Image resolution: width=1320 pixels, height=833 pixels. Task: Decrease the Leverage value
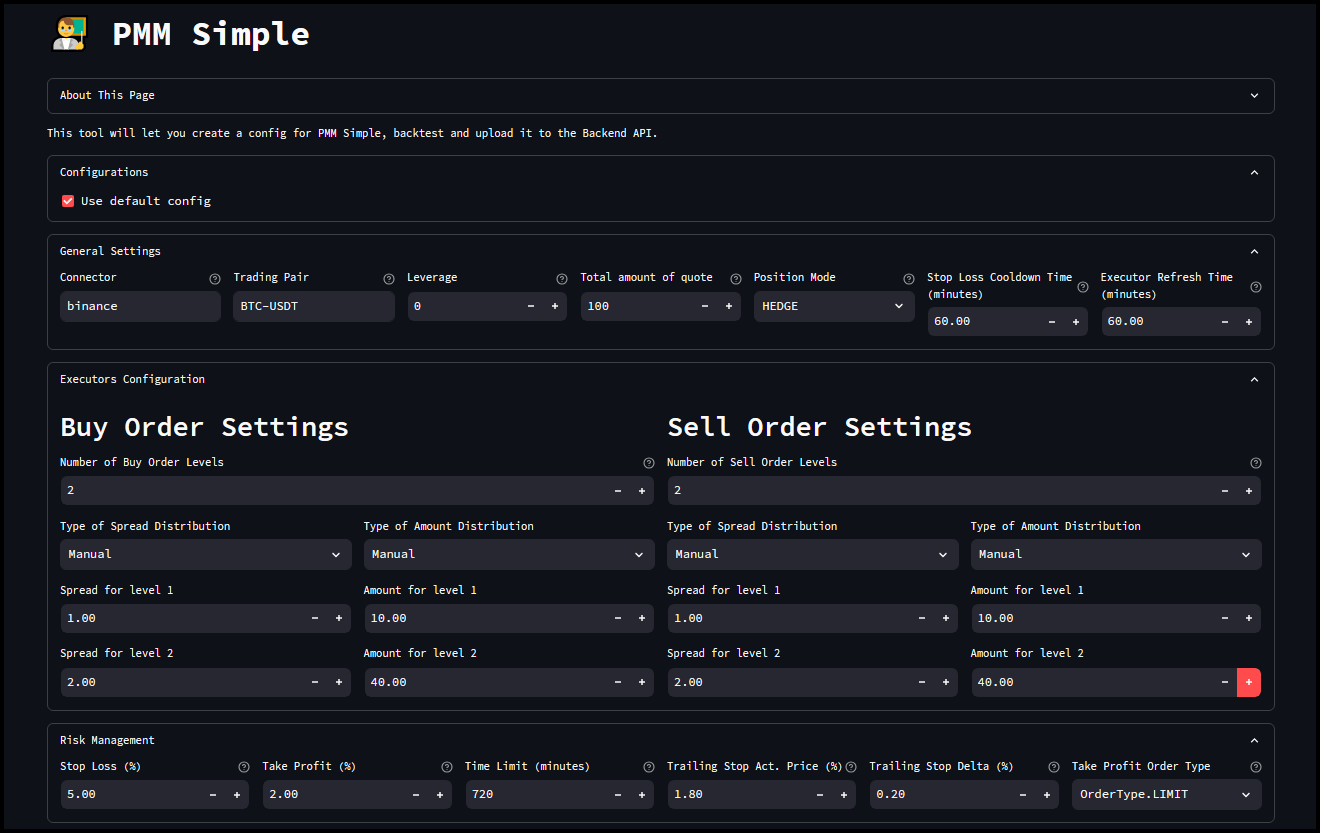(x=531, y=306)
